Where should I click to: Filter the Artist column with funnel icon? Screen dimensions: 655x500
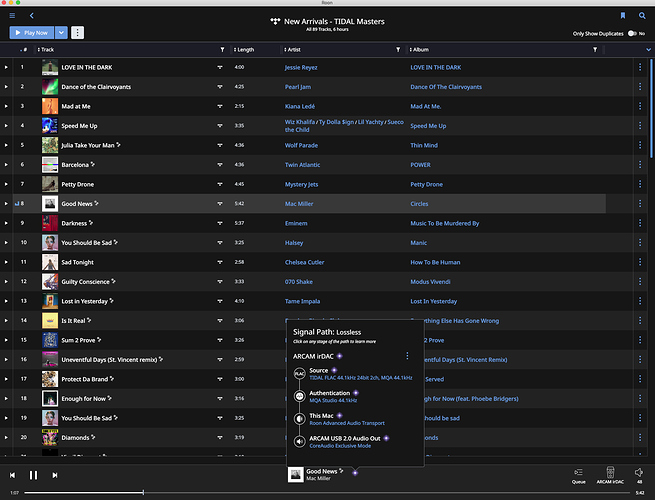point(398,50)
